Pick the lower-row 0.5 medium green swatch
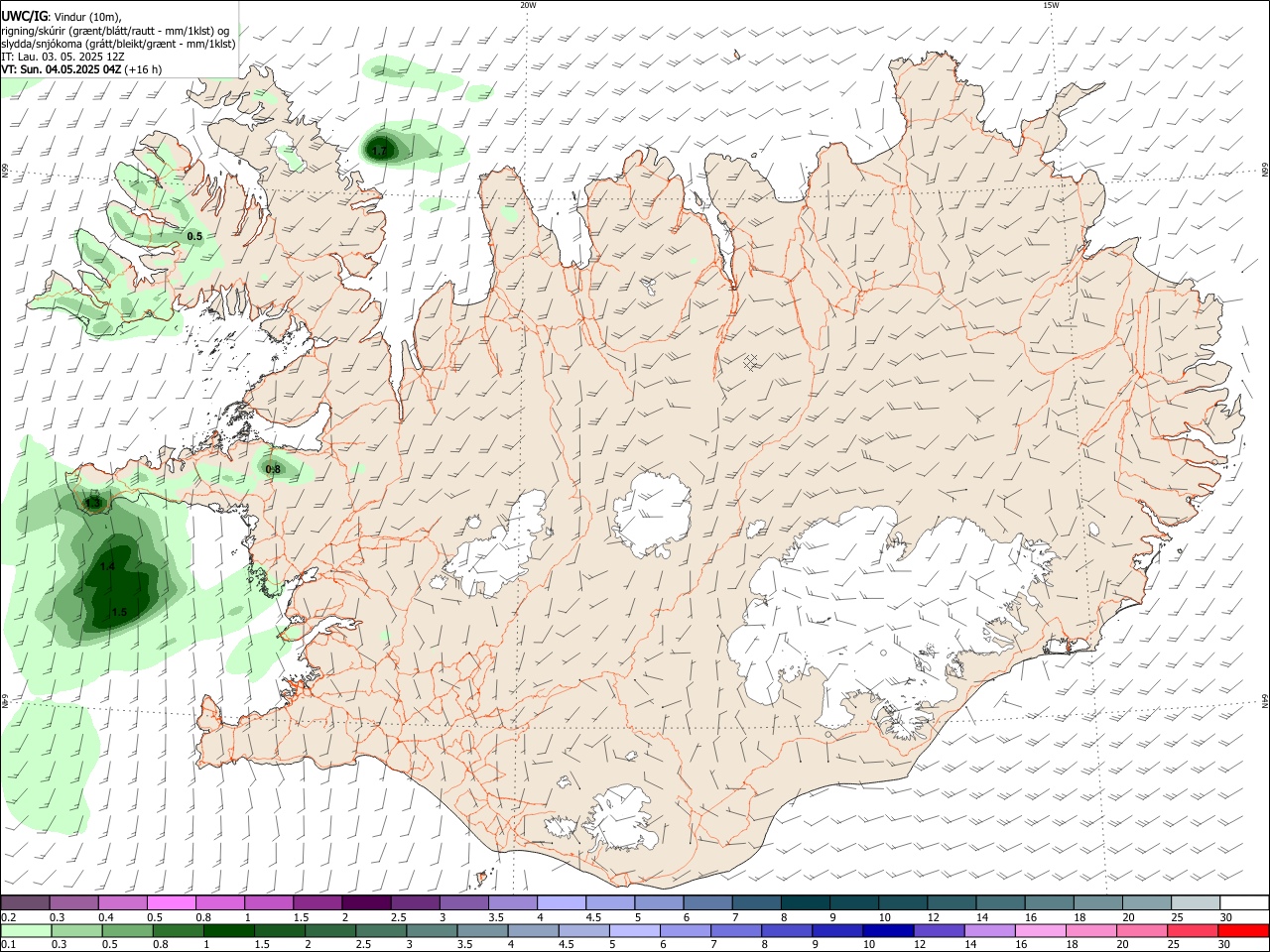Image resolution: width=1270 pixels, height=952 pixels. 127,930
